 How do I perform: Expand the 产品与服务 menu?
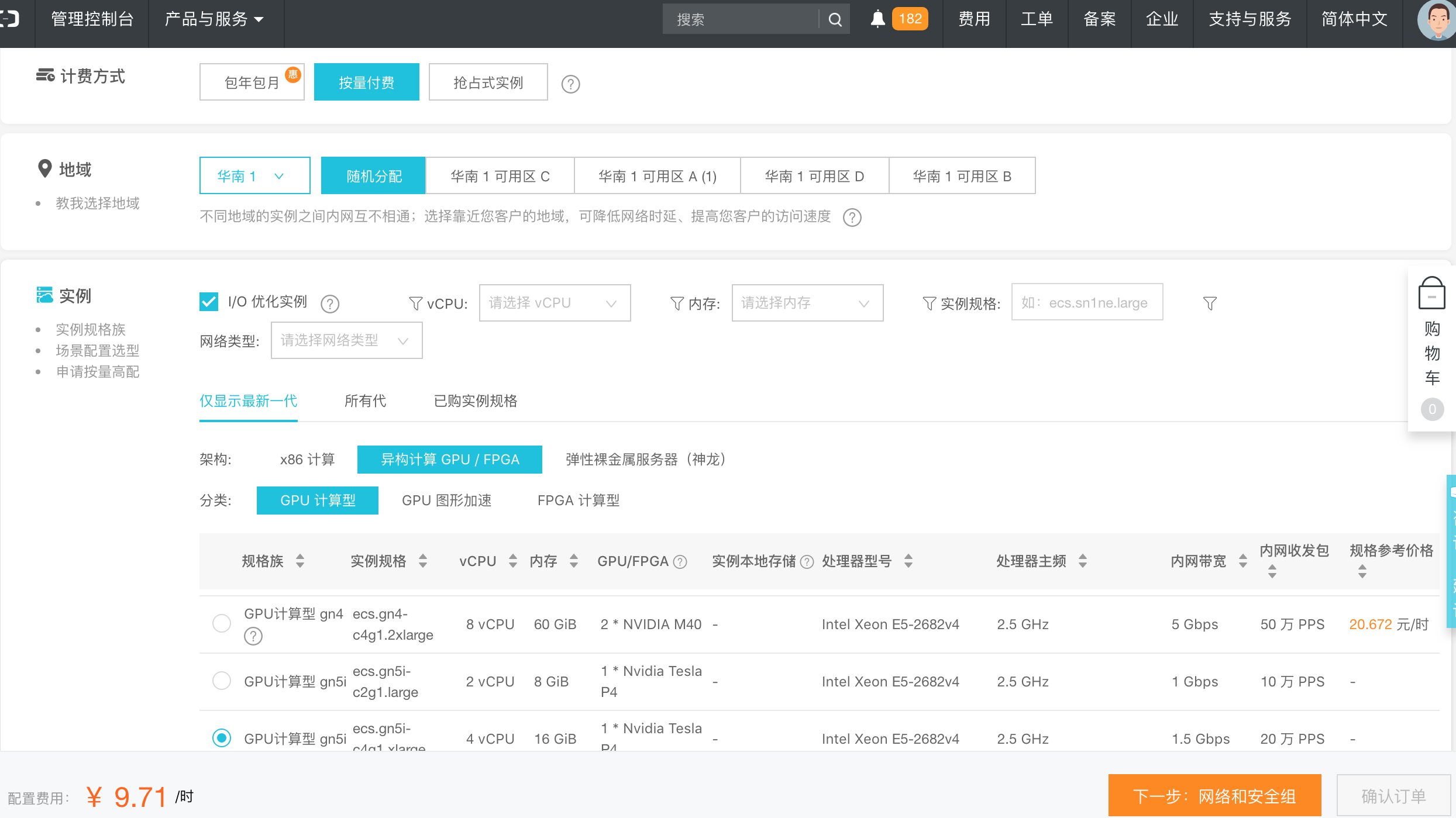click(215, 19)
